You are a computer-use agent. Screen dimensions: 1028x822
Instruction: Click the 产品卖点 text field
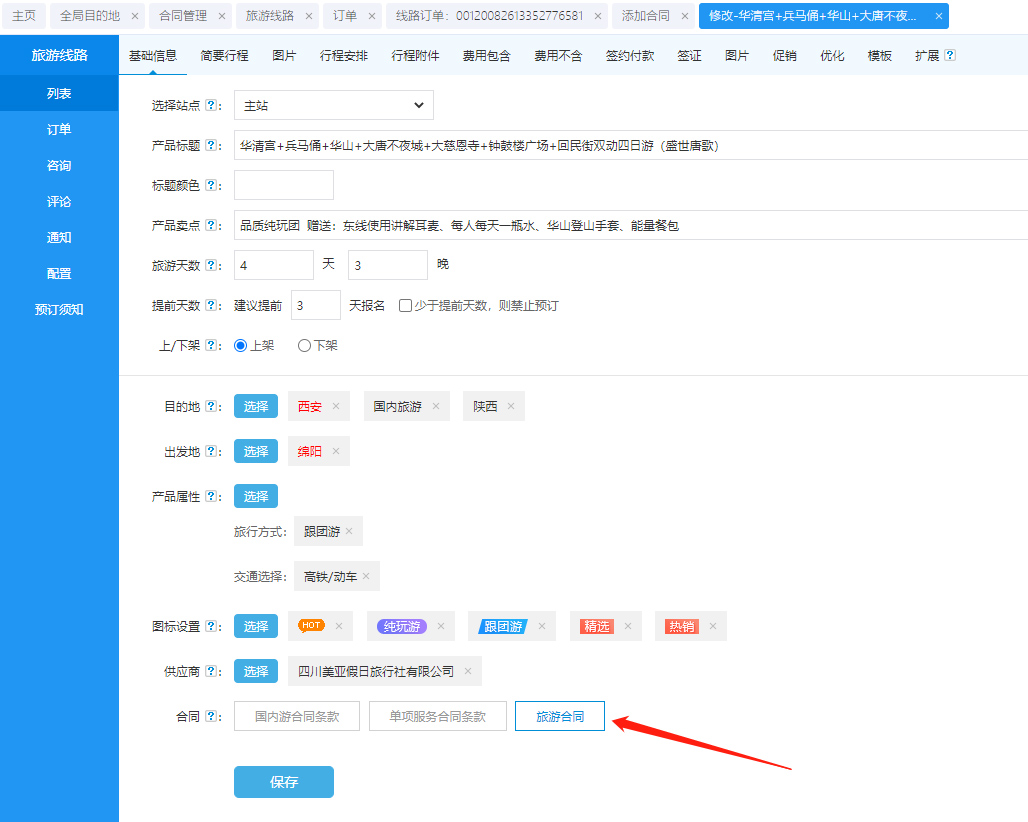(630, 225)
